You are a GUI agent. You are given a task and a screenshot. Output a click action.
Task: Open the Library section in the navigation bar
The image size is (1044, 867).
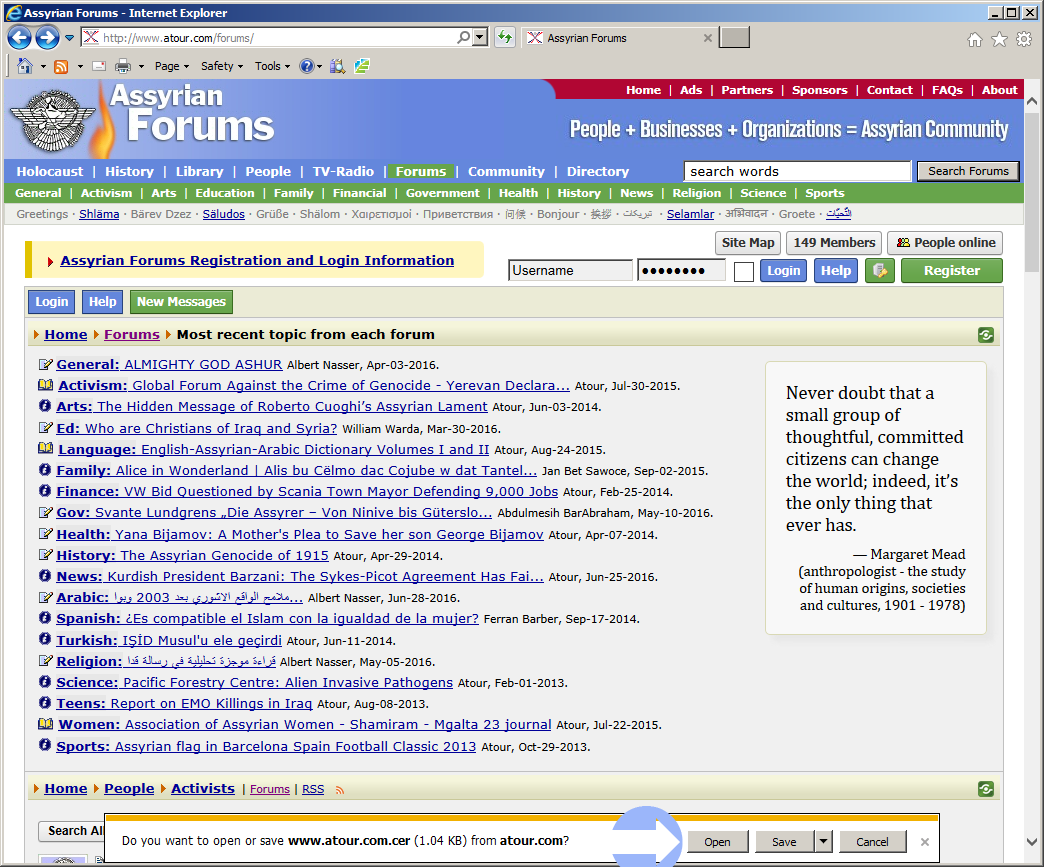click(200, 171)
